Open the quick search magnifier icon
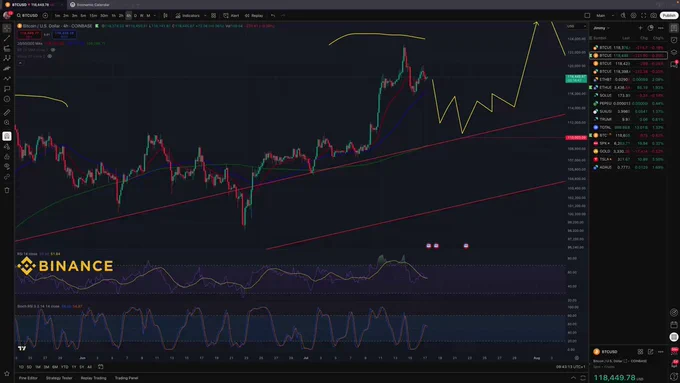680x383 pixels. [623, 16]
